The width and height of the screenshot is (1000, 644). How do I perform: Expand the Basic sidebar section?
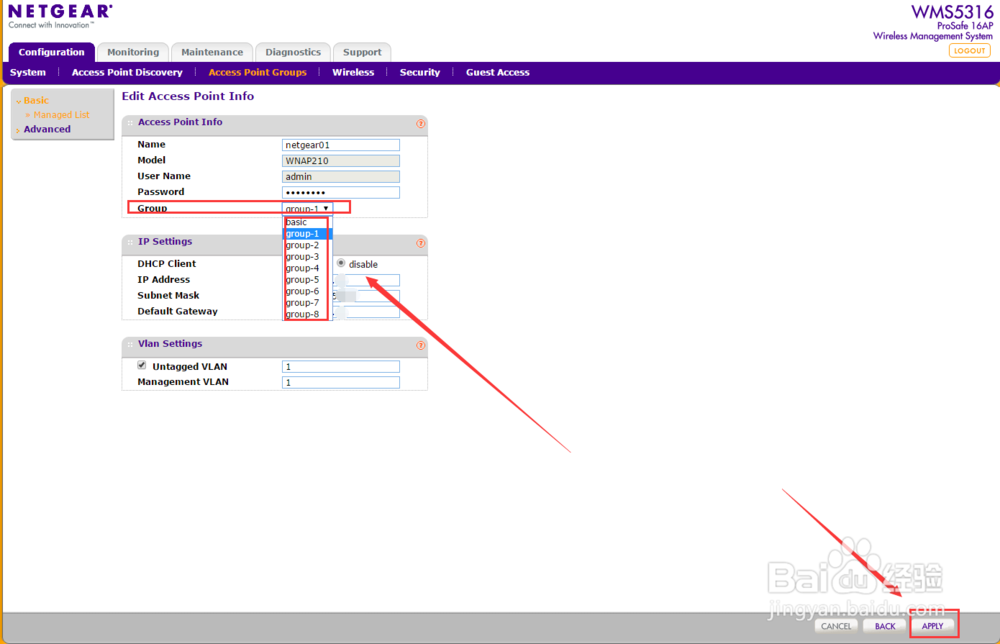[x=36, y=100]
